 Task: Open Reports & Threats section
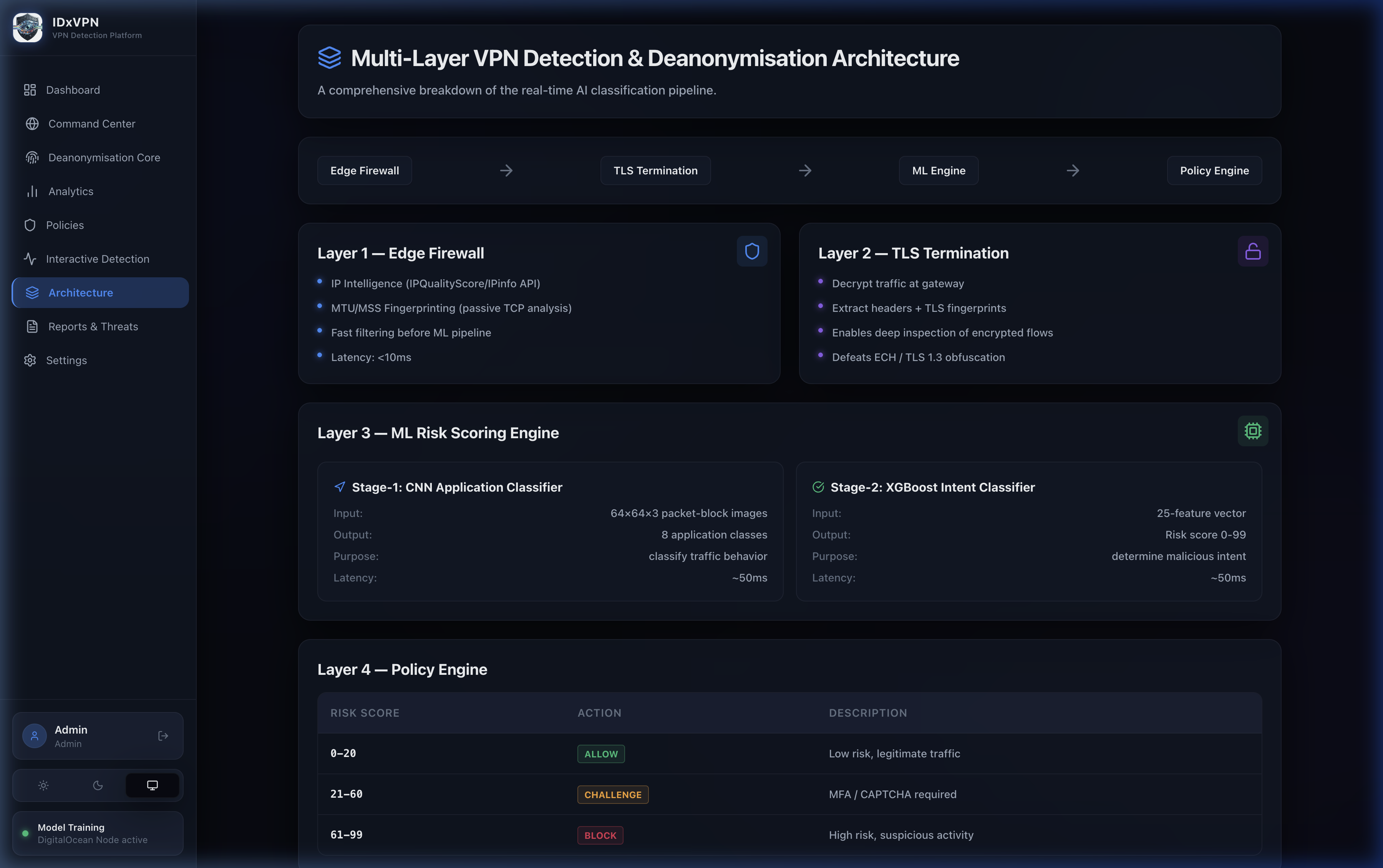(93, 326)
